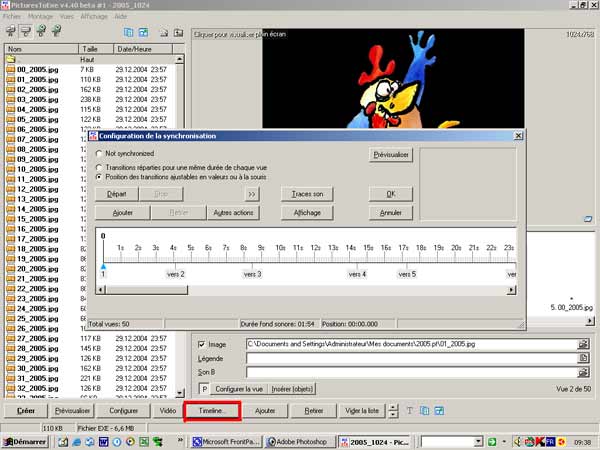Click the Word quick launch icon

point(103,442)
